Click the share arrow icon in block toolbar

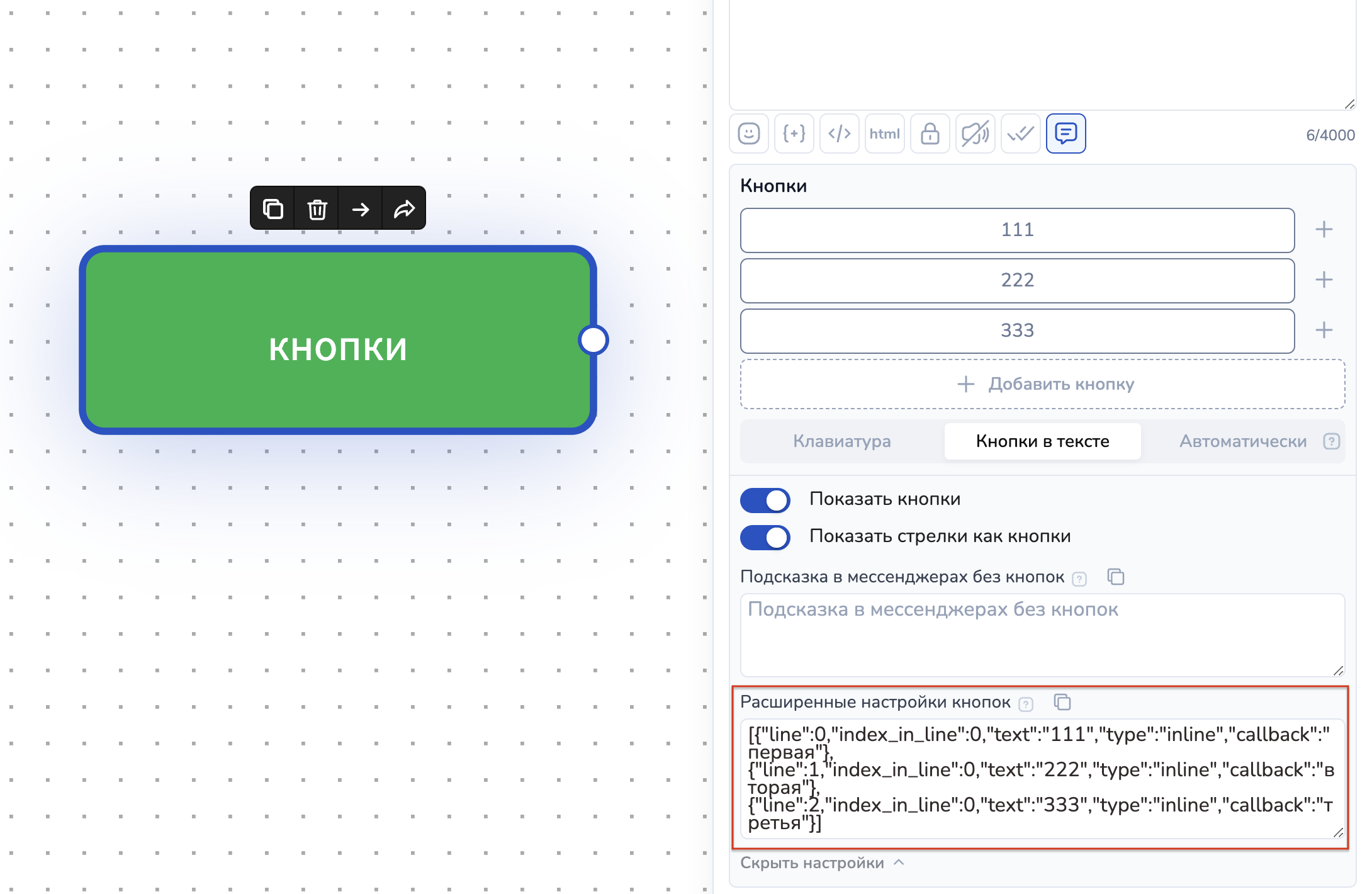(x=404, y=208)
